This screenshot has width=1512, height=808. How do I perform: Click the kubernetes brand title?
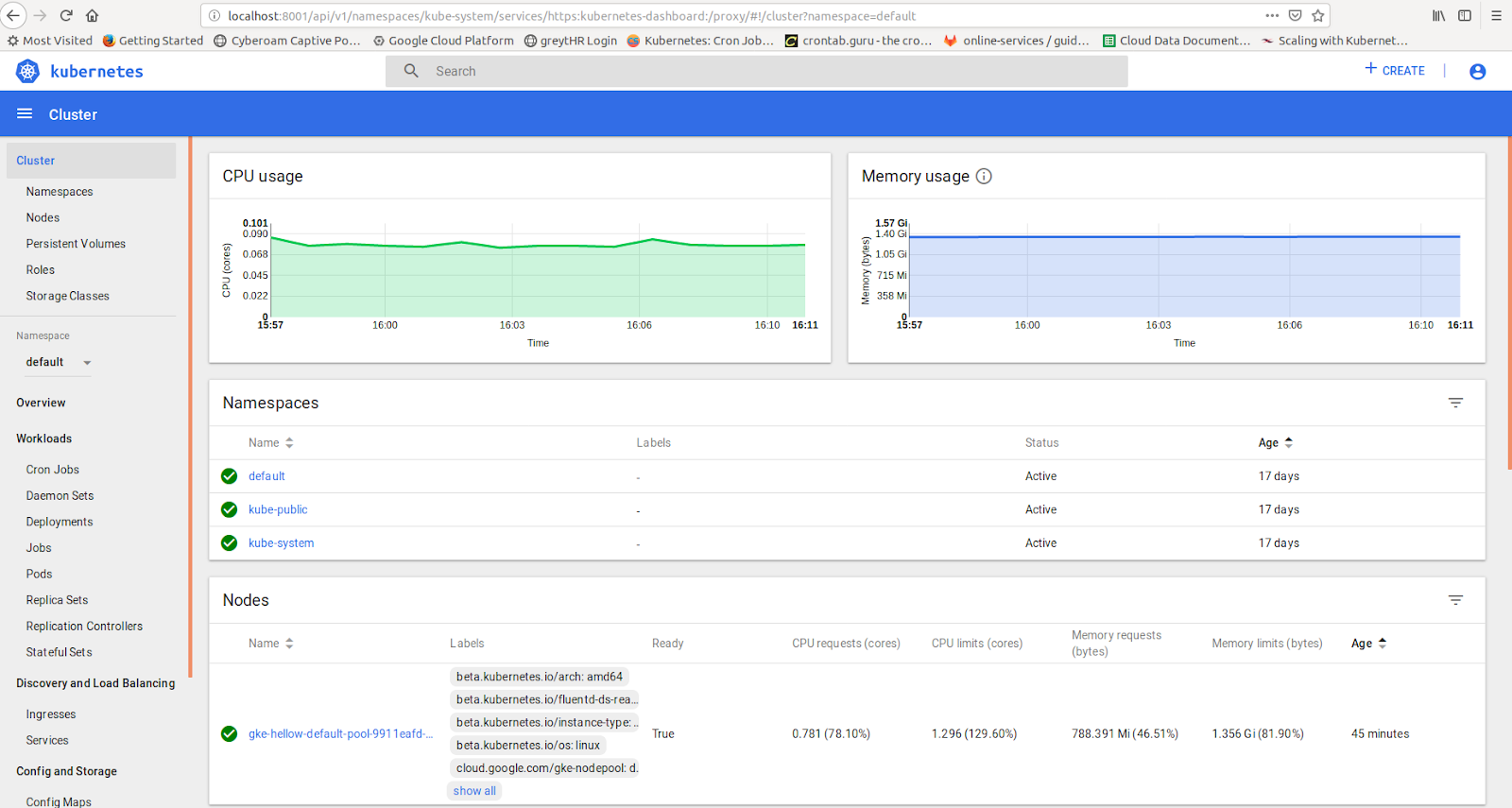96,71
